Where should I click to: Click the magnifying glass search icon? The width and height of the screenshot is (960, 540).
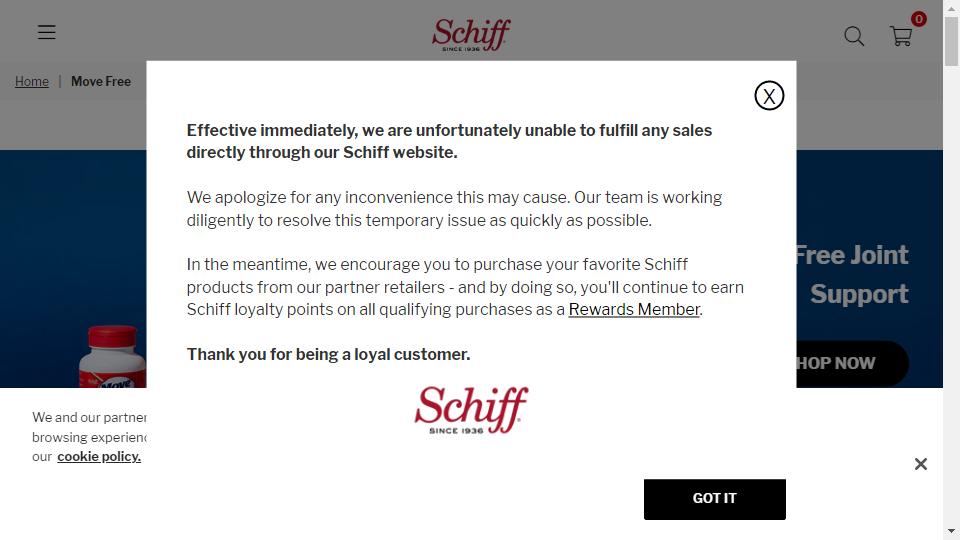coord(854,36)
